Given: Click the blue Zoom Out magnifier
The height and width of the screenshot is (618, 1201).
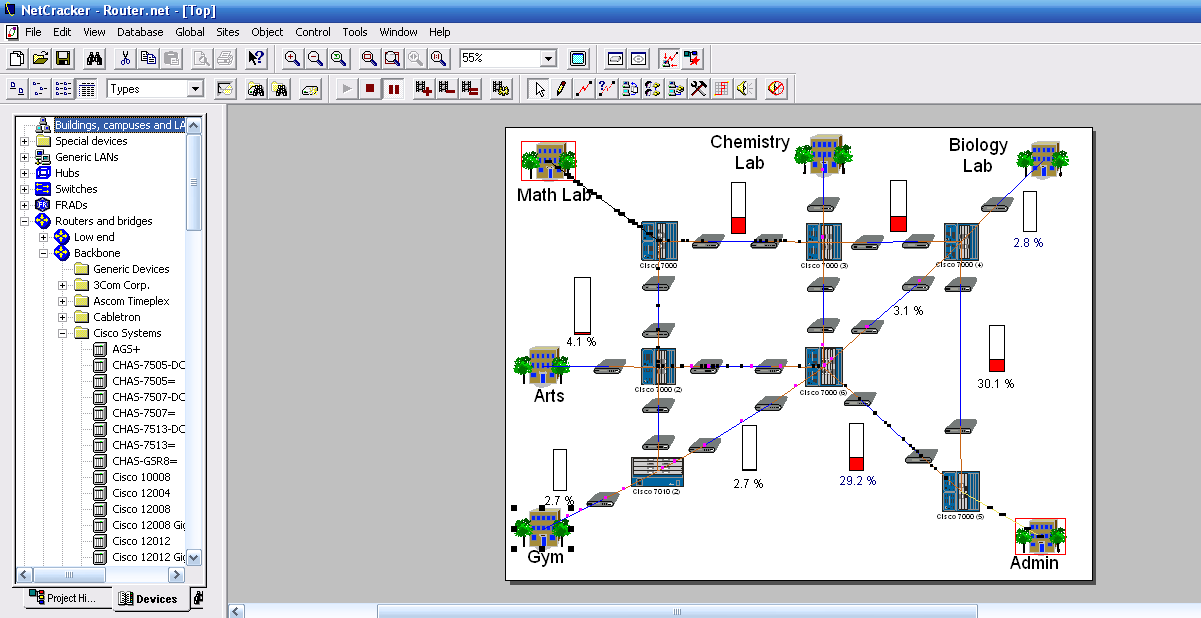Looking at the screenshot, I should 316,59.
